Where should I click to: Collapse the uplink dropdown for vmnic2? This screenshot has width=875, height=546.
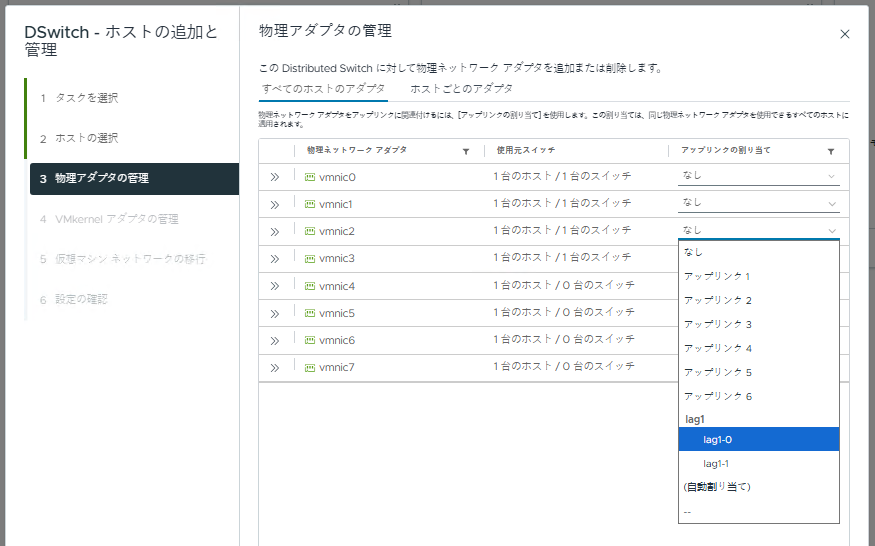[x=759, y=231]
